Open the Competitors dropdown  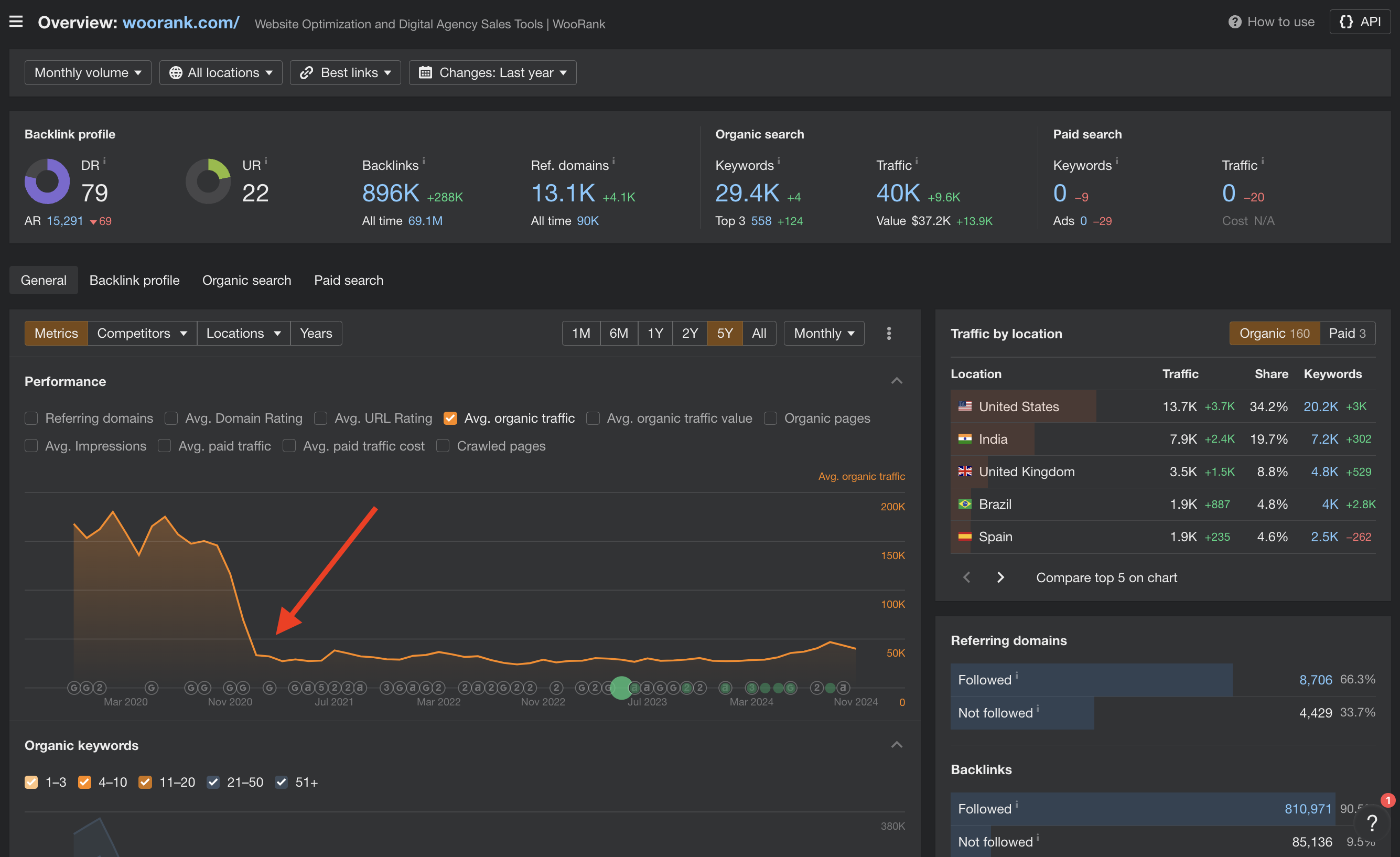[x=142, y=333]
